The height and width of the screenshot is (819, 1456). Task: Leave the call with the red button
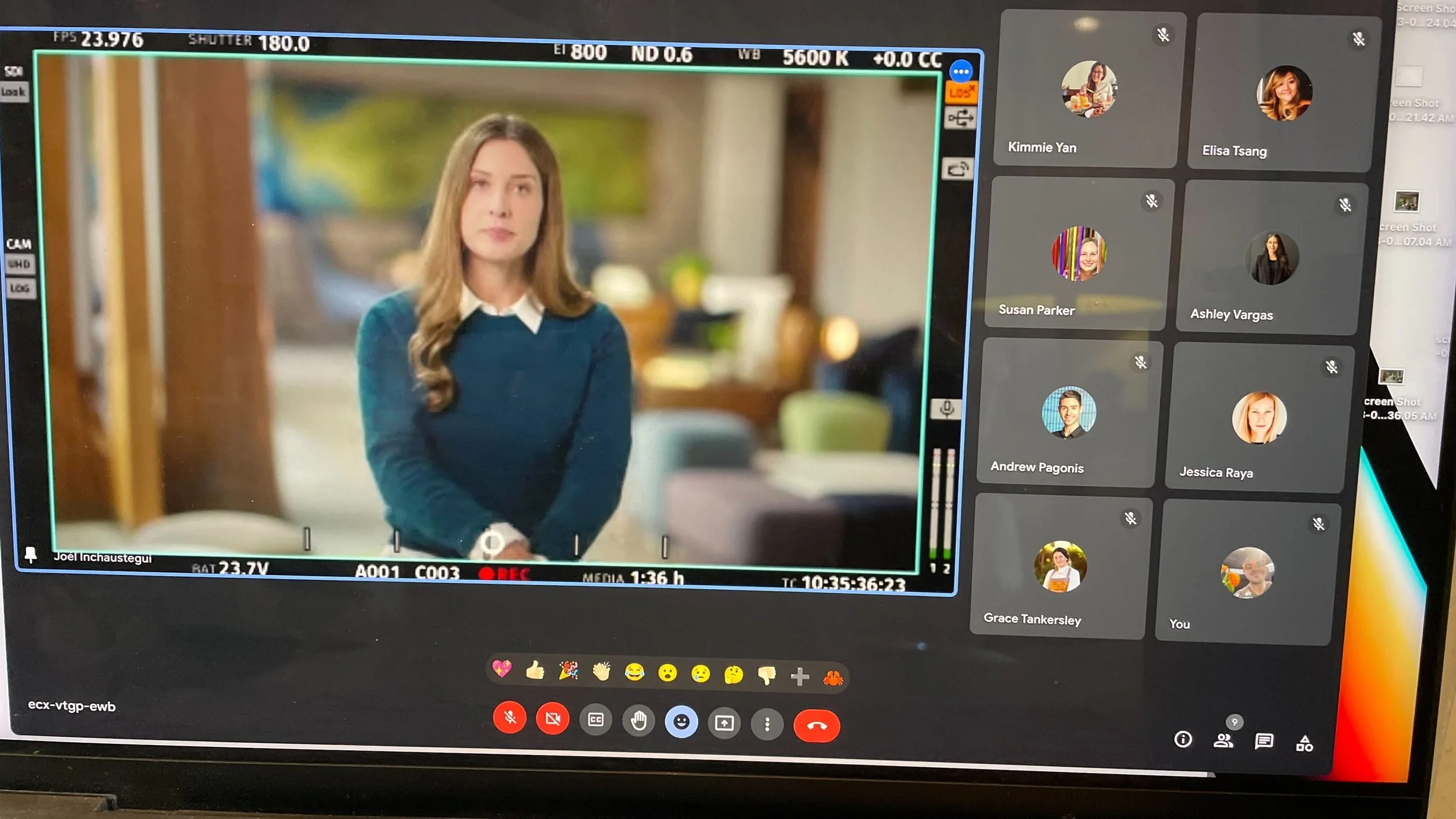click(x=817, y=726)
